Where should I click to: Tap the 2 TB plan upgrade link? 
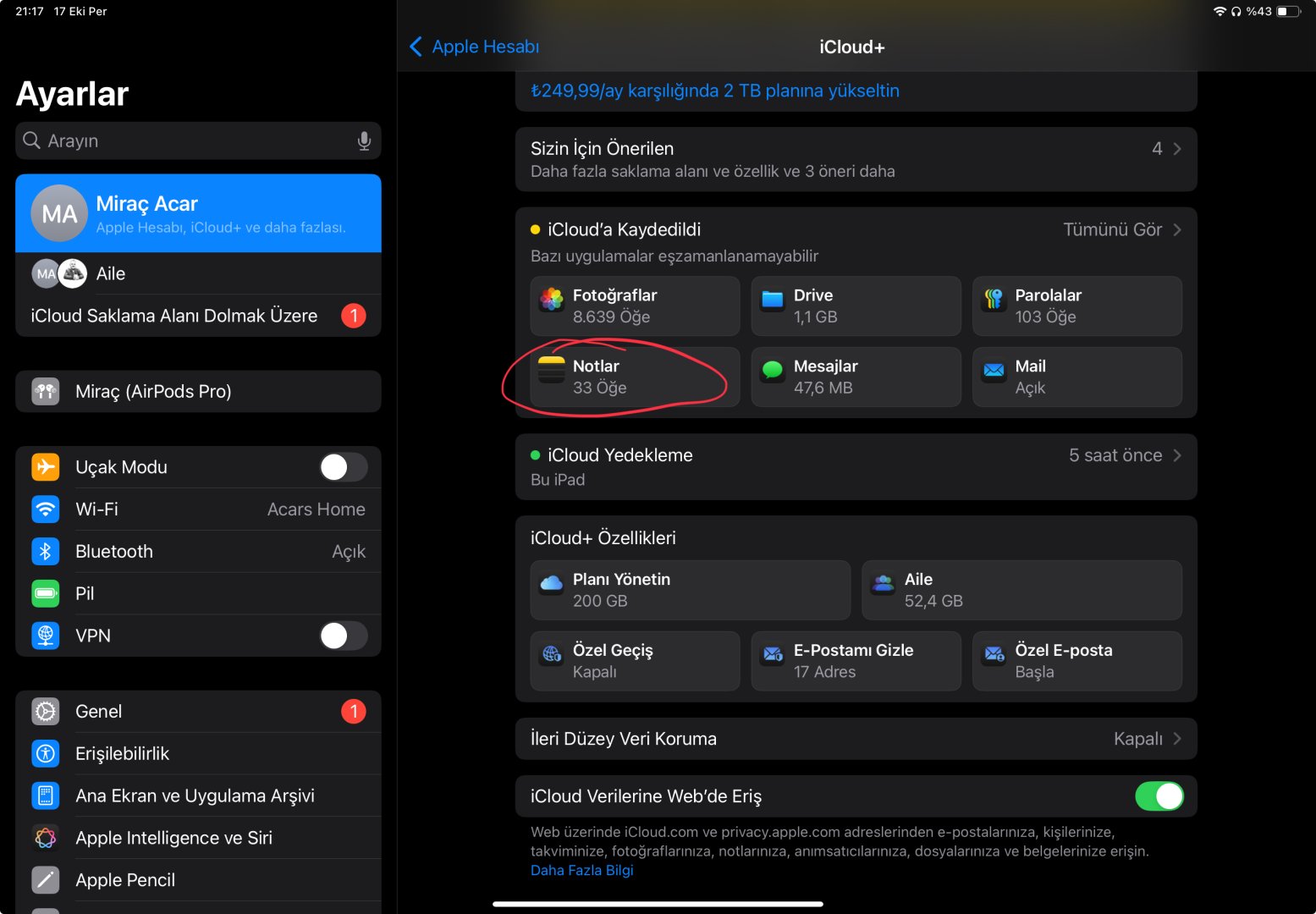coord(715,91)
